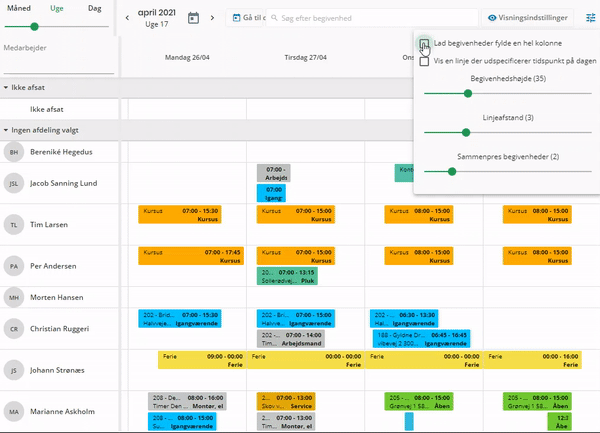Check 'Vis en linje der udspecificerer tidspunkt'
The image size is (600, 433).
[x=425, y=61]
